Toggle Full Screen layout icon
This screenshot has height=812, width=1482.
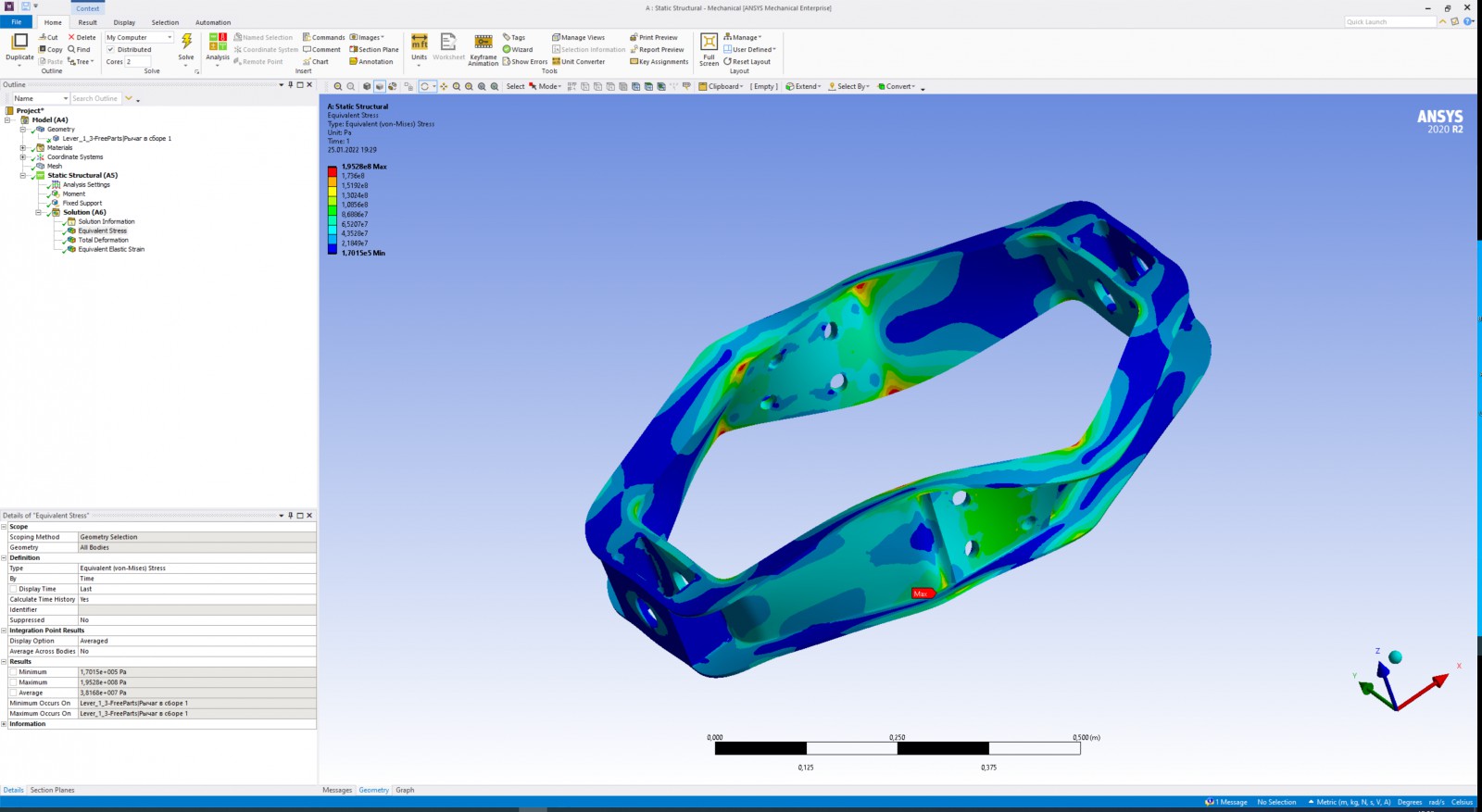click(x=709, y=42)
